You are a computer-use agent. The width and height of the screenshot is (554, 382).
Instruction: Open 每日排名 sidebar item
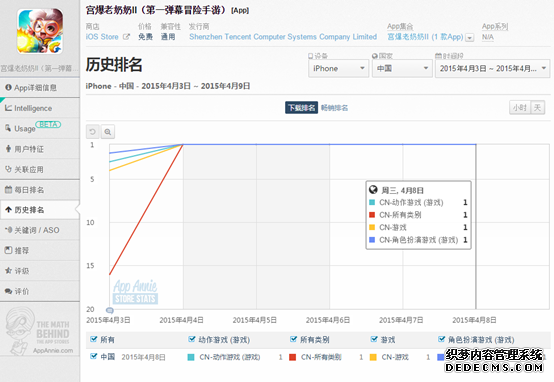(40, 190)
